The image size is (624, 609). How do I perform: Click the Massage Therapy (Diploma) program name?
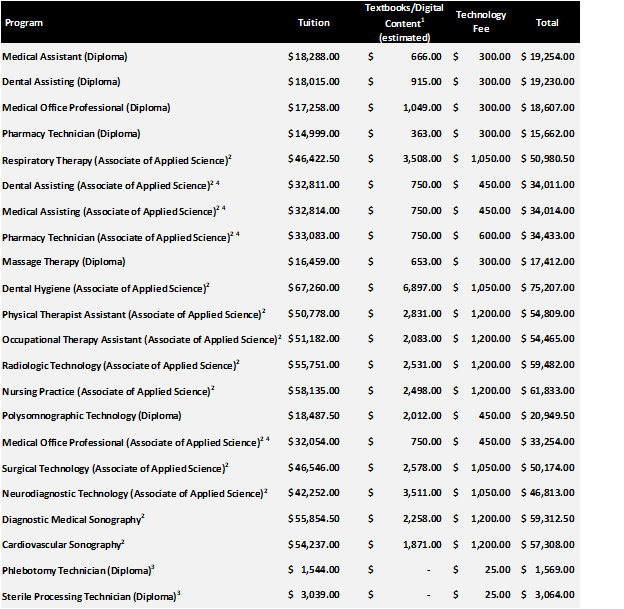pos(64,263)
